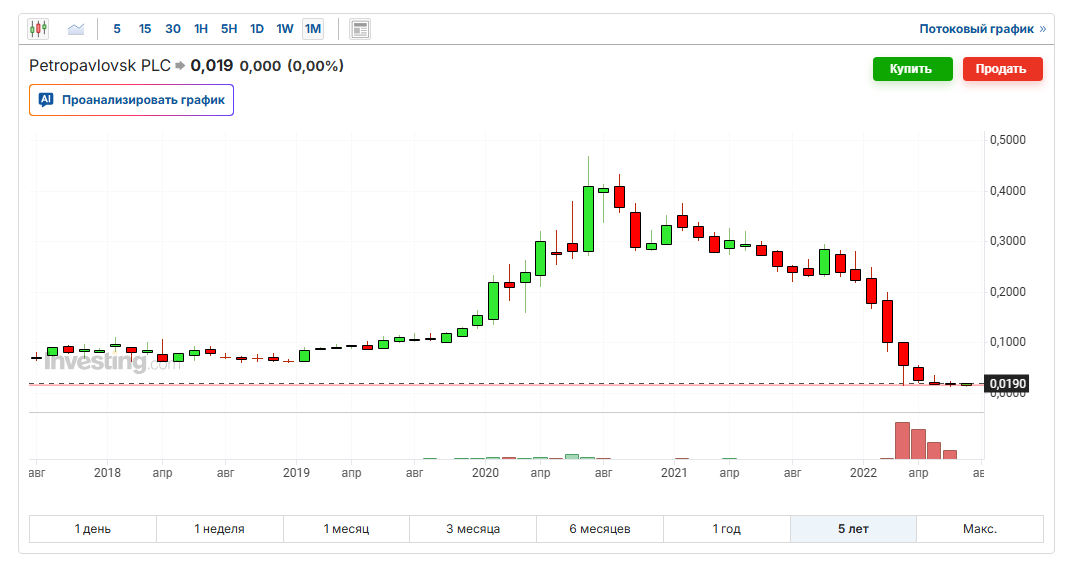Screen dimensions: 1080x566
Task: Click the Petropavlovsk PLC title text
Action: tap(100, 65)
